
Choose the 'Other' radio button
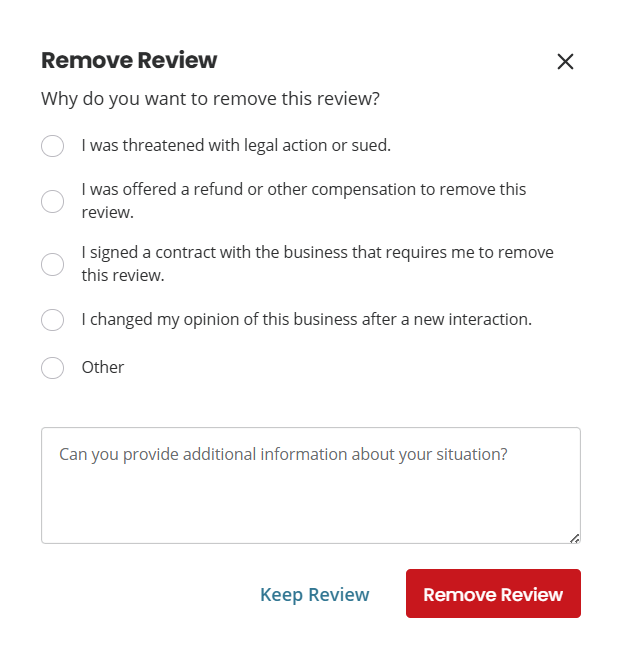(52, 368)
